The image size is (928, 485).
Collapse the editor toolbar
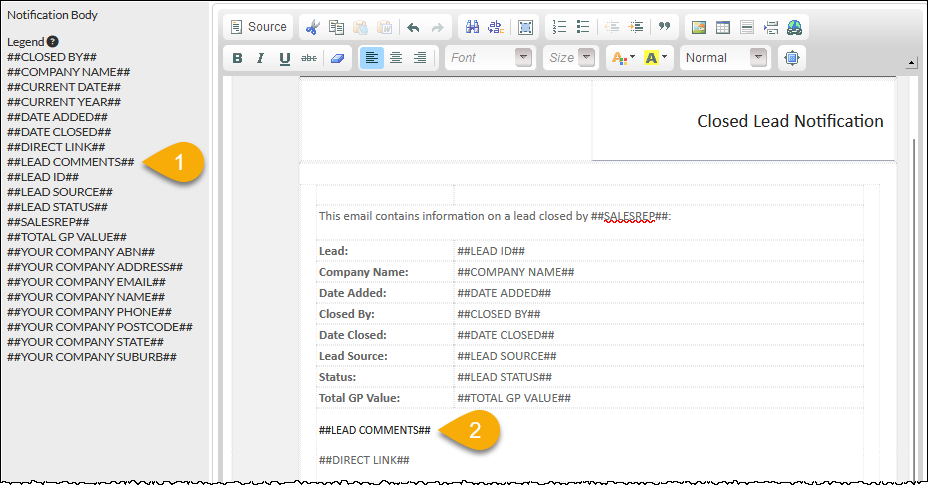click(x=911, y=62)
